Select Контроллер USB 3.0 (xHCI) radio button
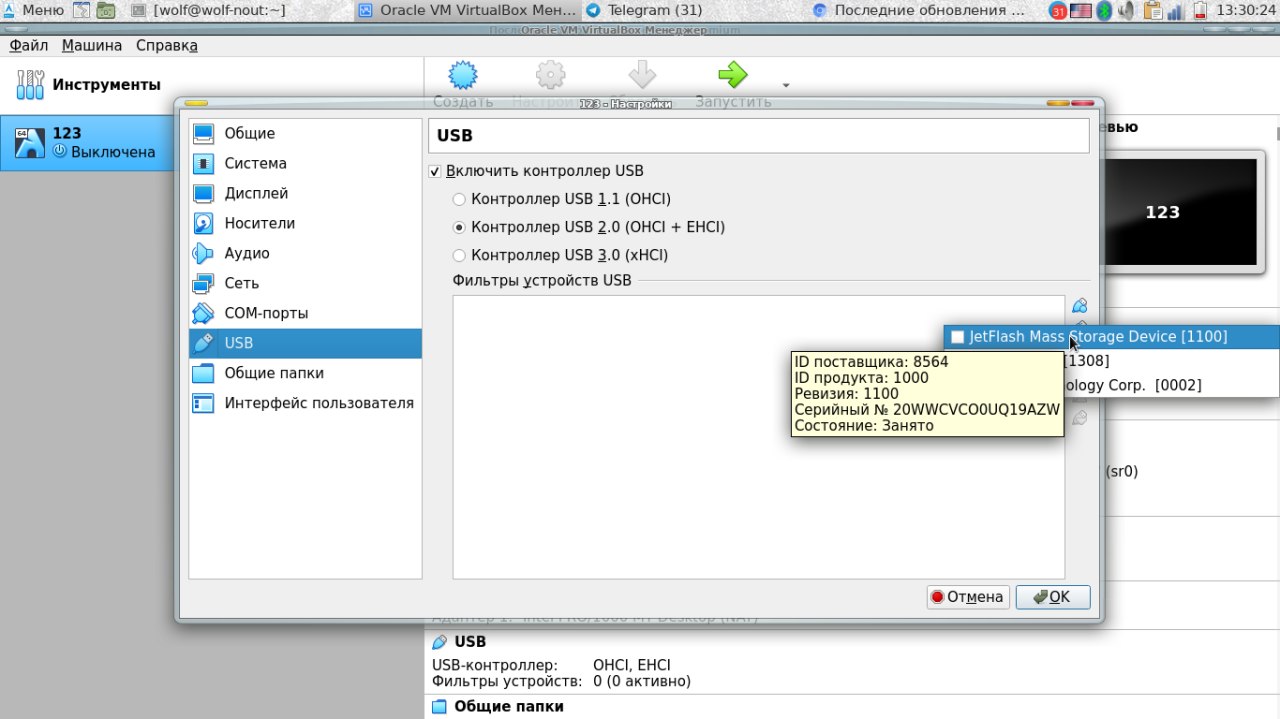Image resolution: width=1280 pixels, height=719 pixels. coord(459,255)
